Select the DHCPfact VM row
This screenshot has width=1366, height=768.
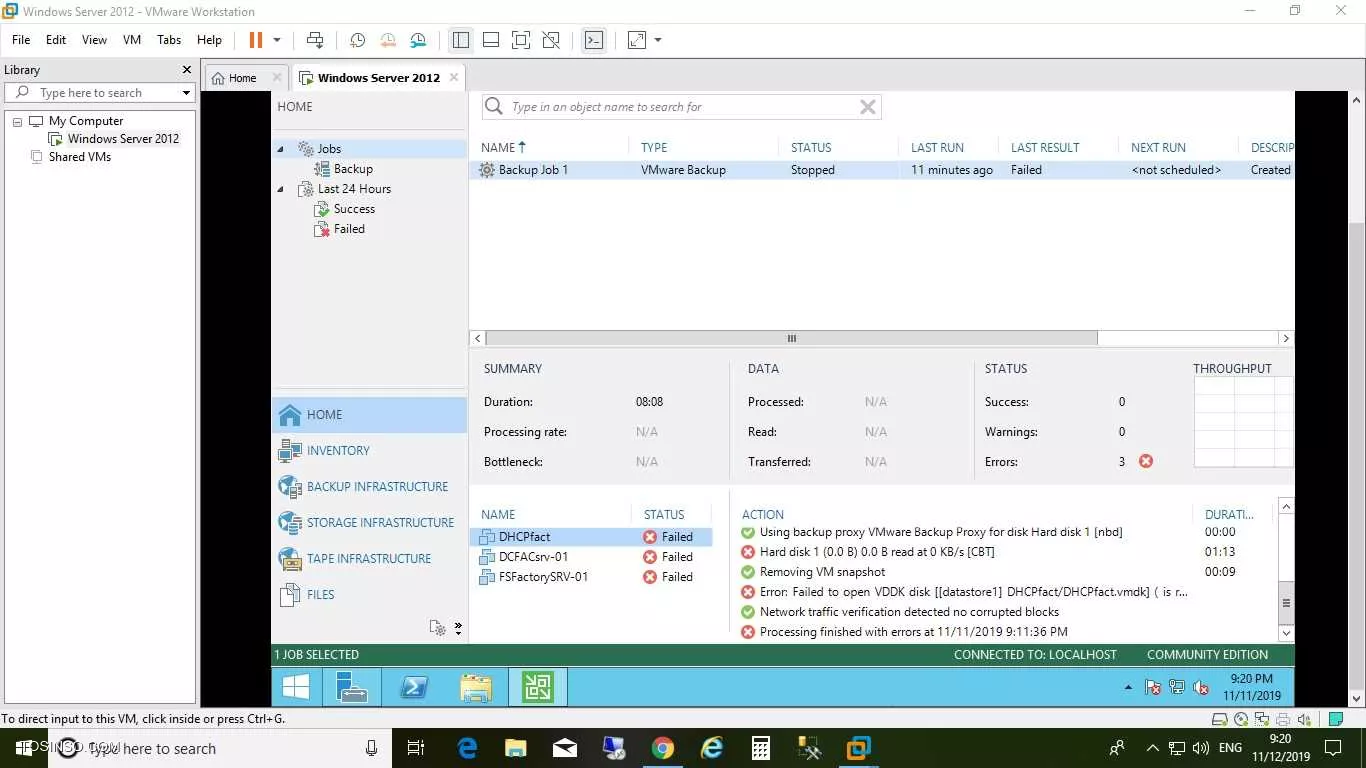coord(591,537)
